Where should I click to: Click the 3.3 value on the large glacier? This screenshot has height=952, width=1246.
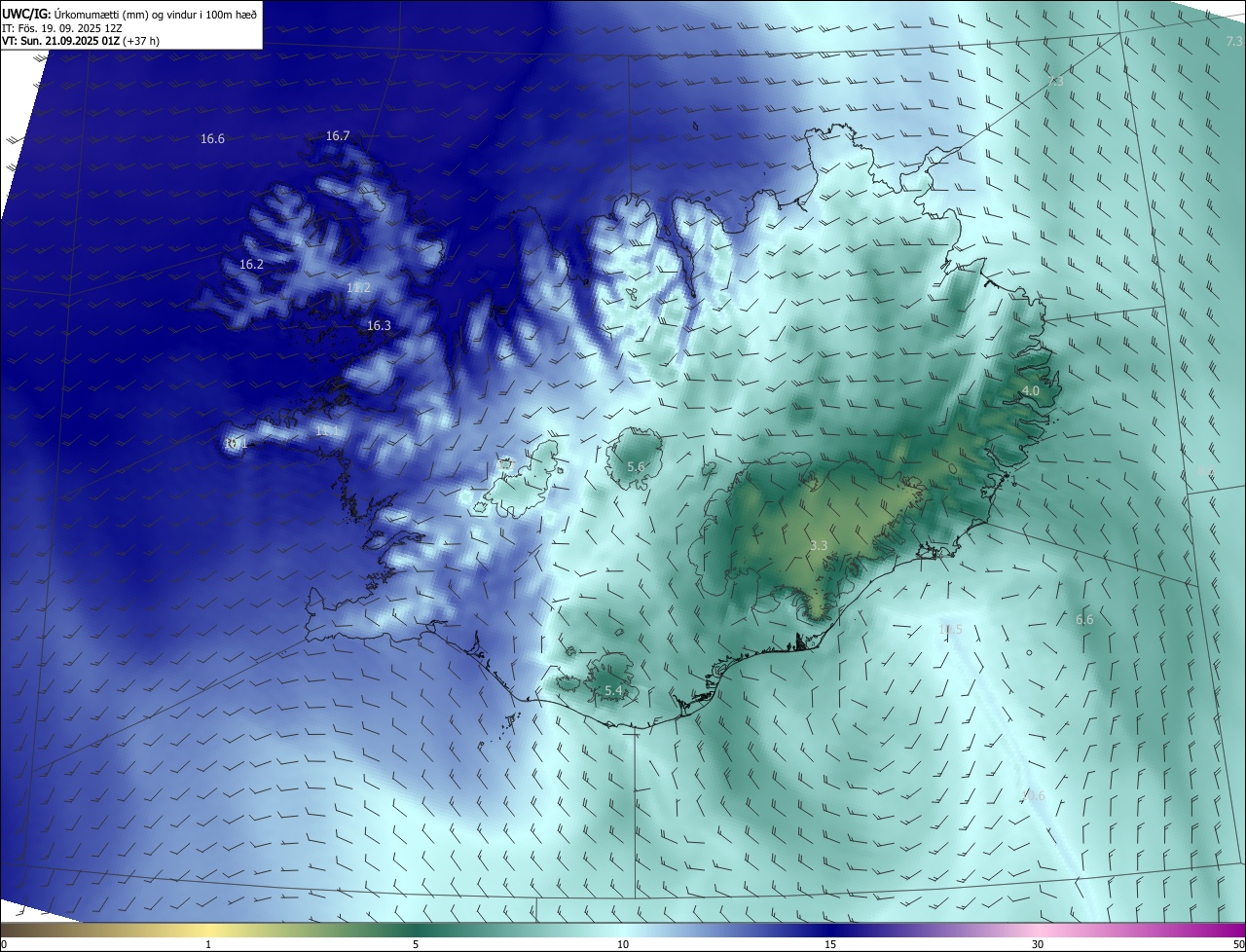[x=819, y=546]
